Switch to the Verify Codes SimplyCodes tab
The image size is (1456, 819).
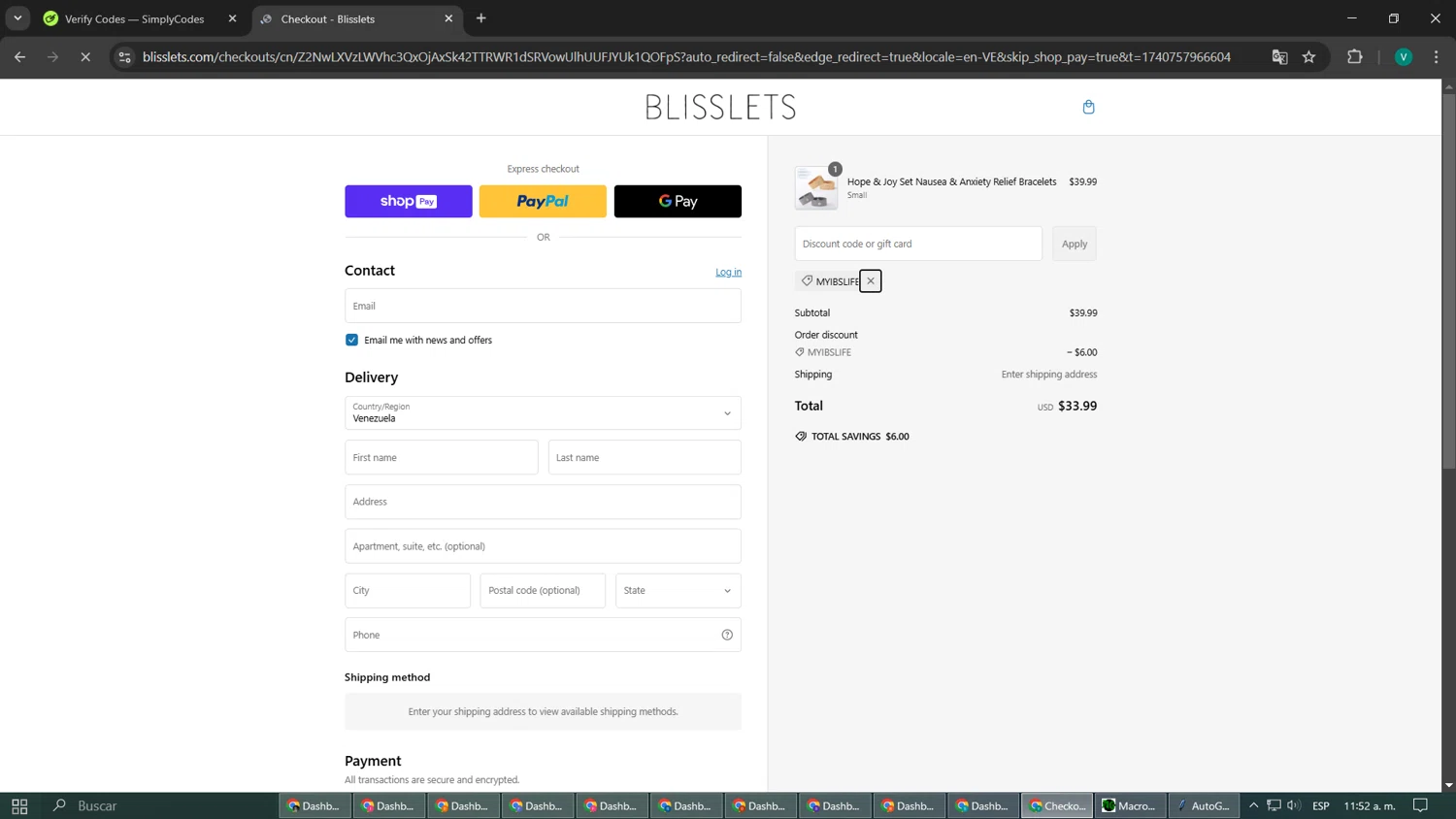click(x=135, y=18)
